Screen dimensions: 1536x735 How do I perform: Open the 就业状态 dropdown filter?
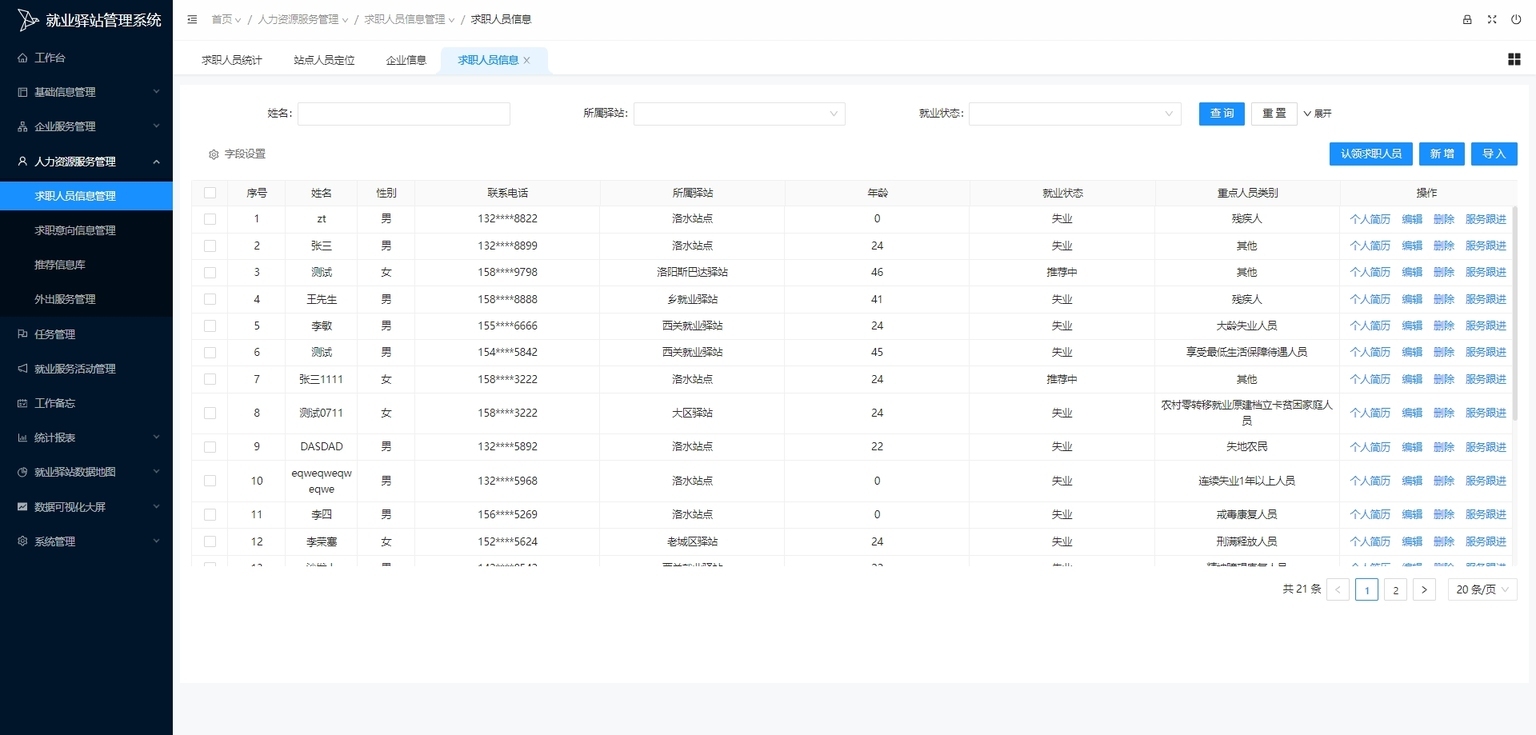pos(1074,114)
